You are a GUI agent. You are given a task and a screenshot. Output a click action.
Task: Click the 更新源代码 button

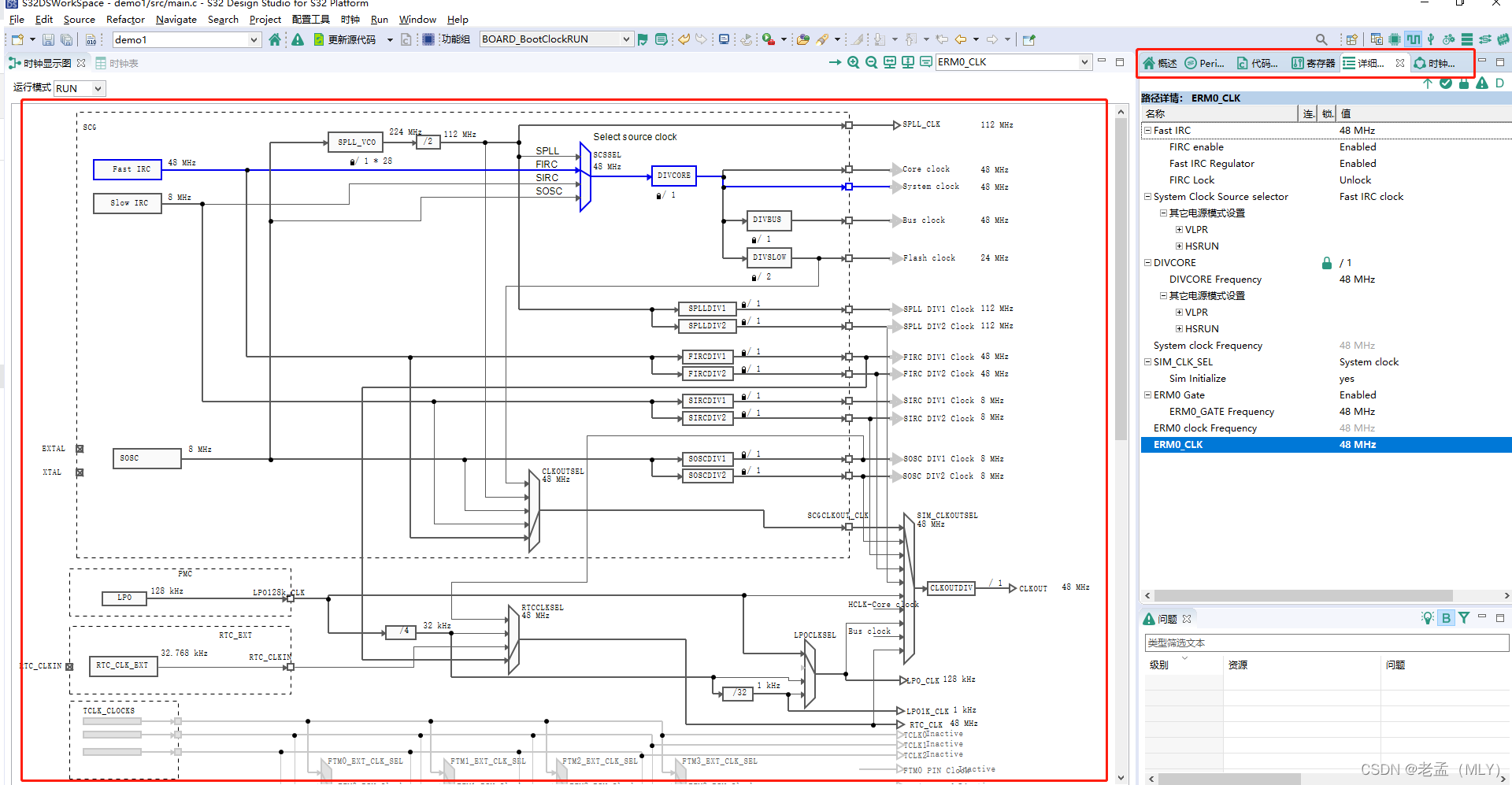pos(345,39)
